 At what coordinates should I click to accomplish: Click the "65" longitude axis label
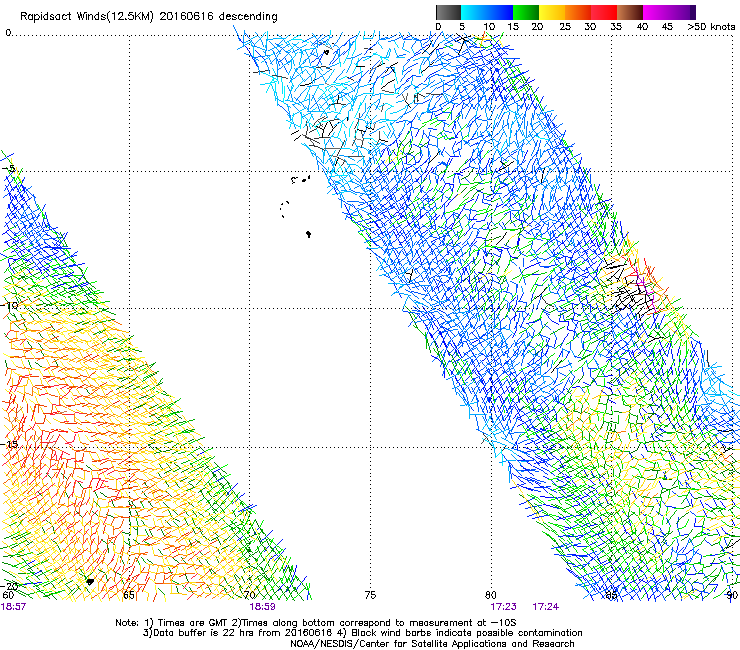(x=129, y=595)
